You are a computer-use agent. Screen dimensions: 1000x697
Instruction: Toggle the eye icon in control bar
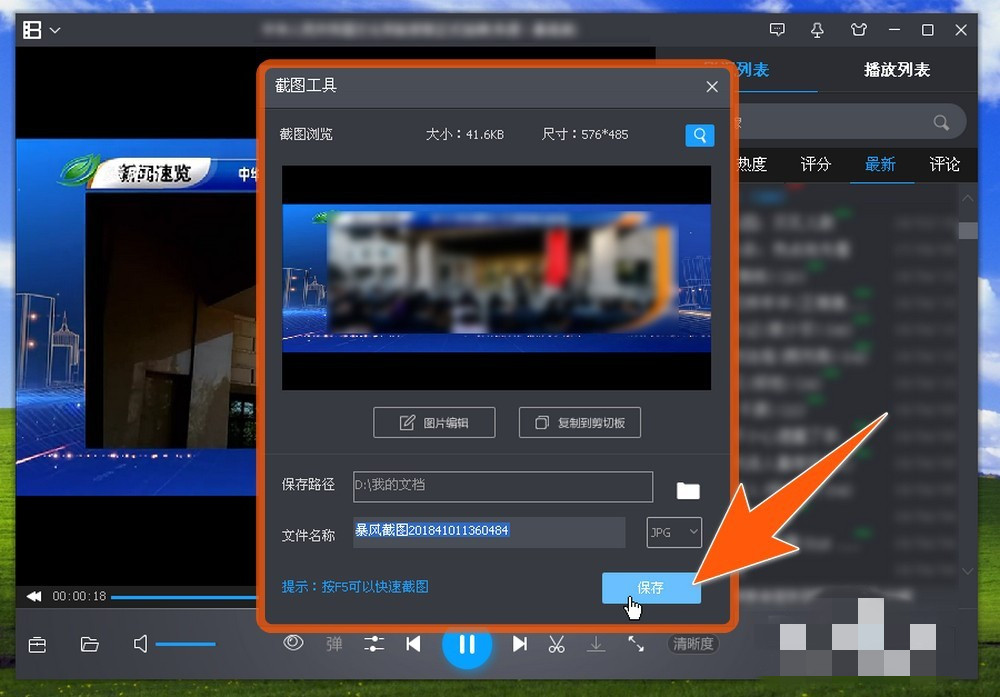click(x=293, y=643)
